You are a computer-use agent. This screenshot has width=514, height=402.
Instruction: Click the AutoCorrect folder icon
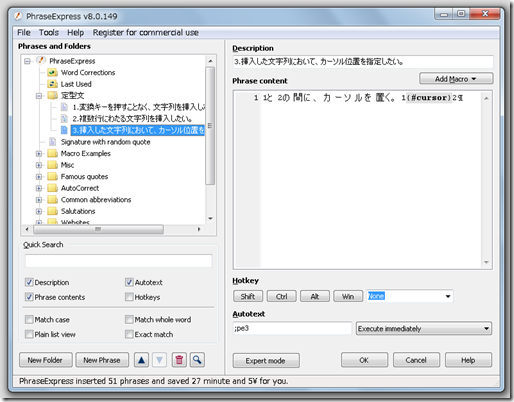point(52,188)
